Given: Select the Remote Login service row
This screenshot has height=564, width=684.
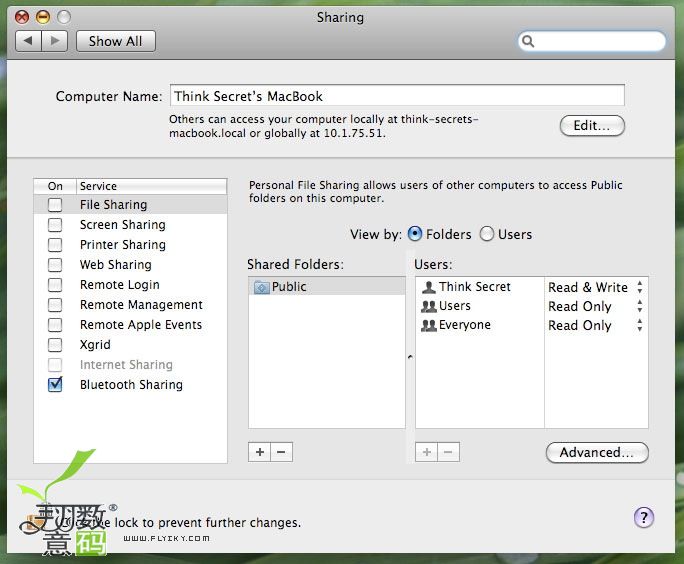Looking at the screenshot, I should [130, 285].
